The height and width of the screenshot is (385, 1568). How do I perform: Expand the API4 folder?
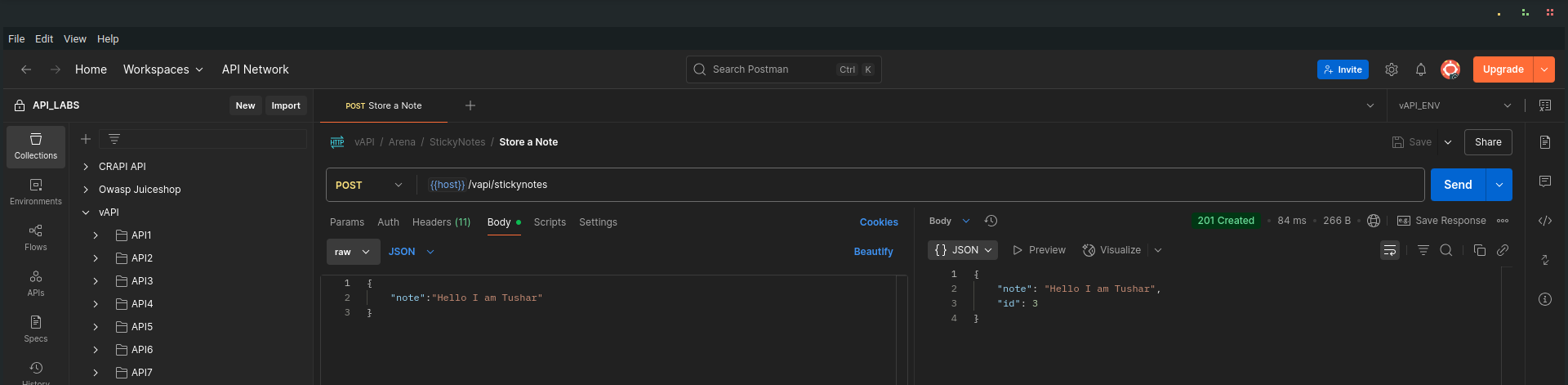coord(96,304)
